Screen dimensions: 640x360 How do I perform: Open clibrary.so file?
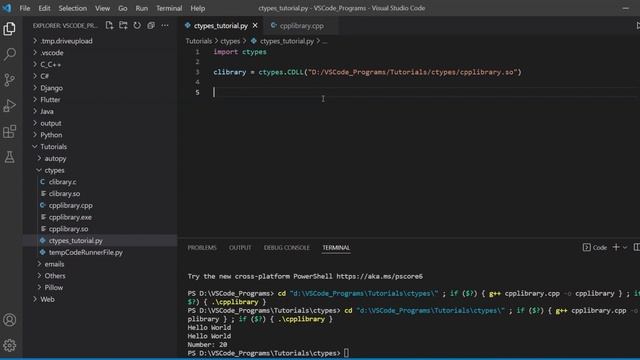click(x=64, y=194)
